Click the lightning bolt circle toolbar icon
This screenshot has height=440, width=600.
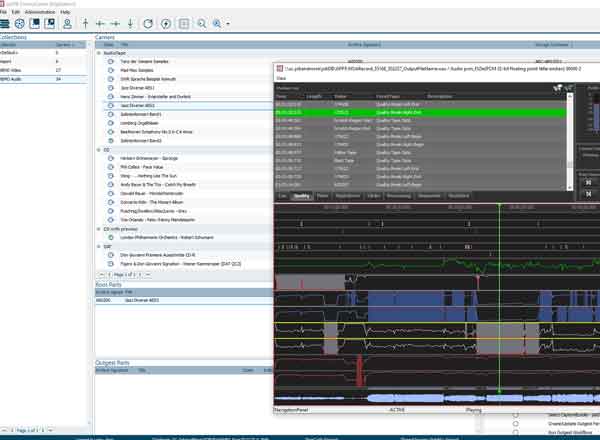166,24
